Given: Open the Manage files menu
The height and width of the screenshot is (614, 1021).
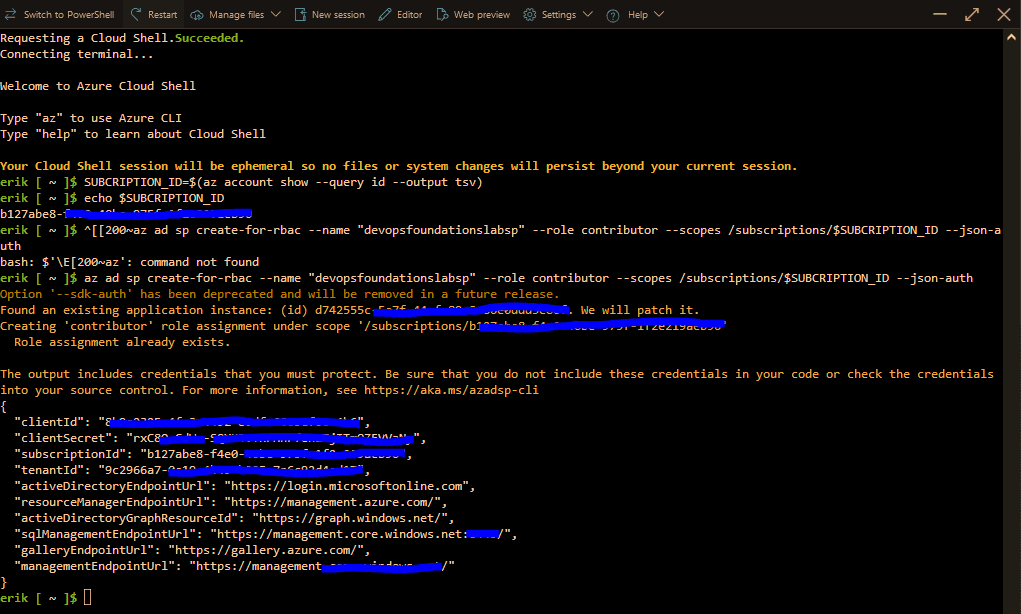Looking at the screenshot, I should tap(236, 14).
